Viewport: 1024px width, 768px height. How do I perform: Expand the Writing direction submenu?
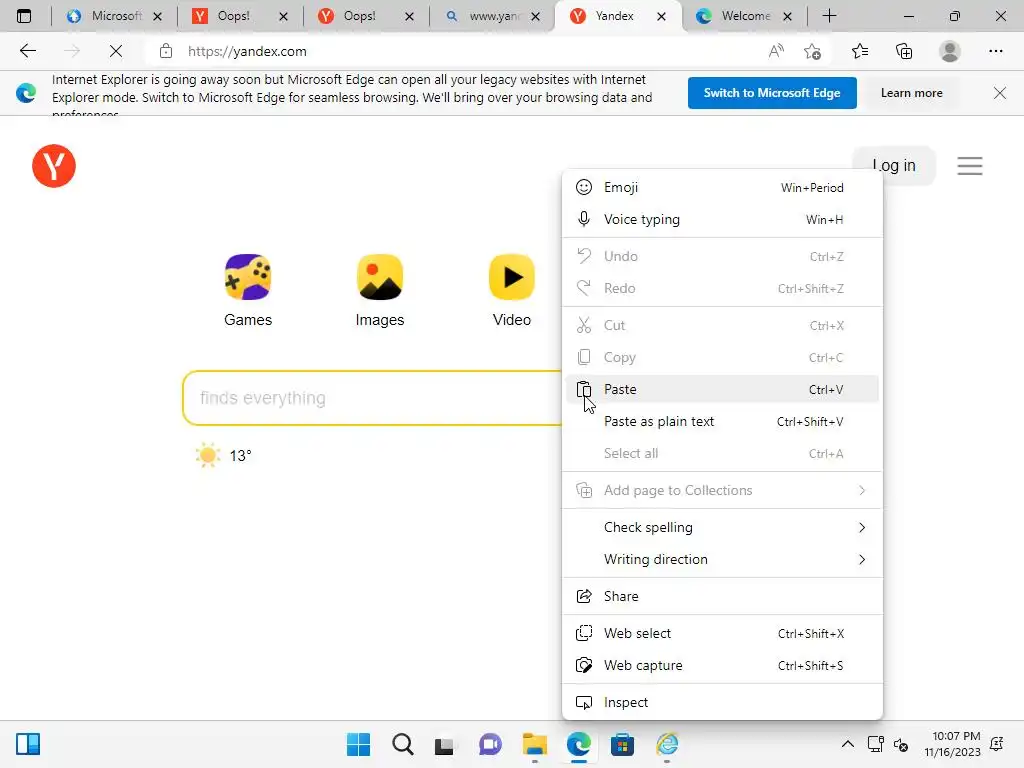(722, 559)
